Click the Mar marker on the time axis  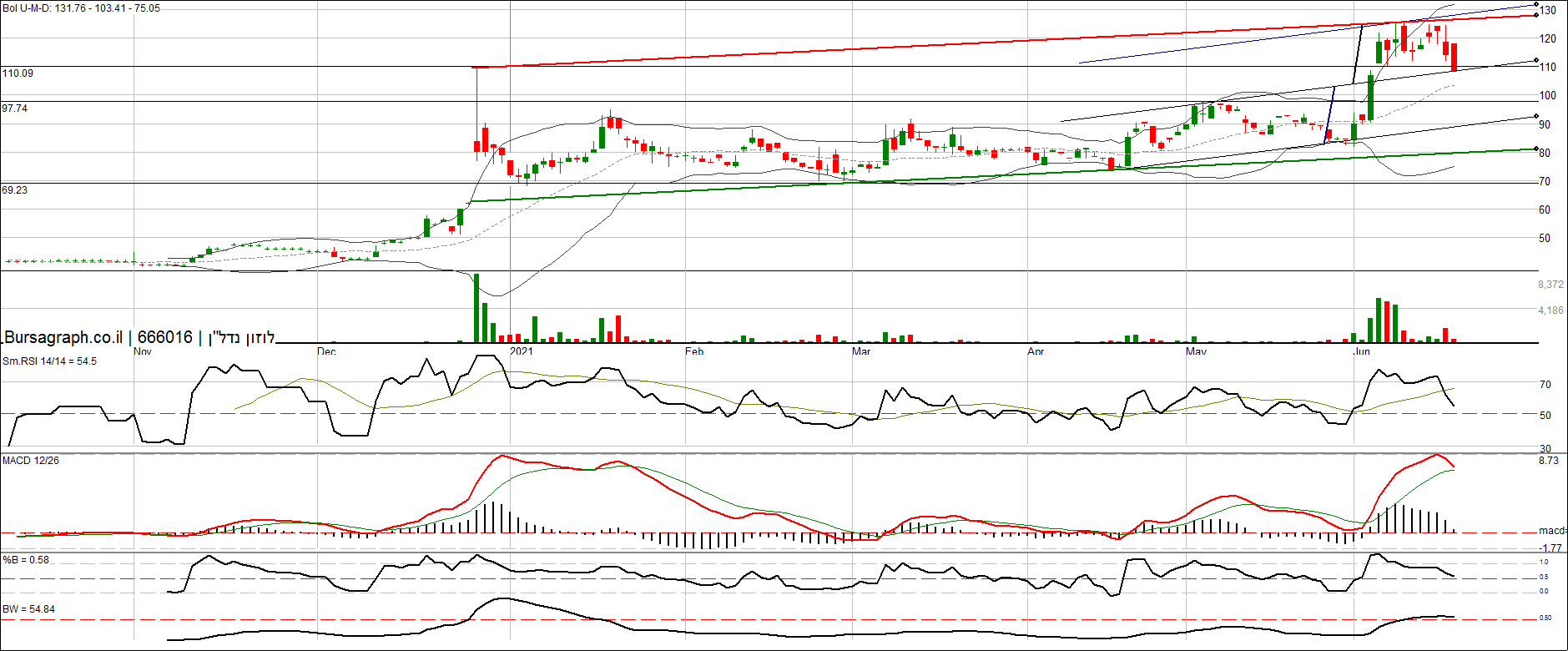(x=860, y=351)
